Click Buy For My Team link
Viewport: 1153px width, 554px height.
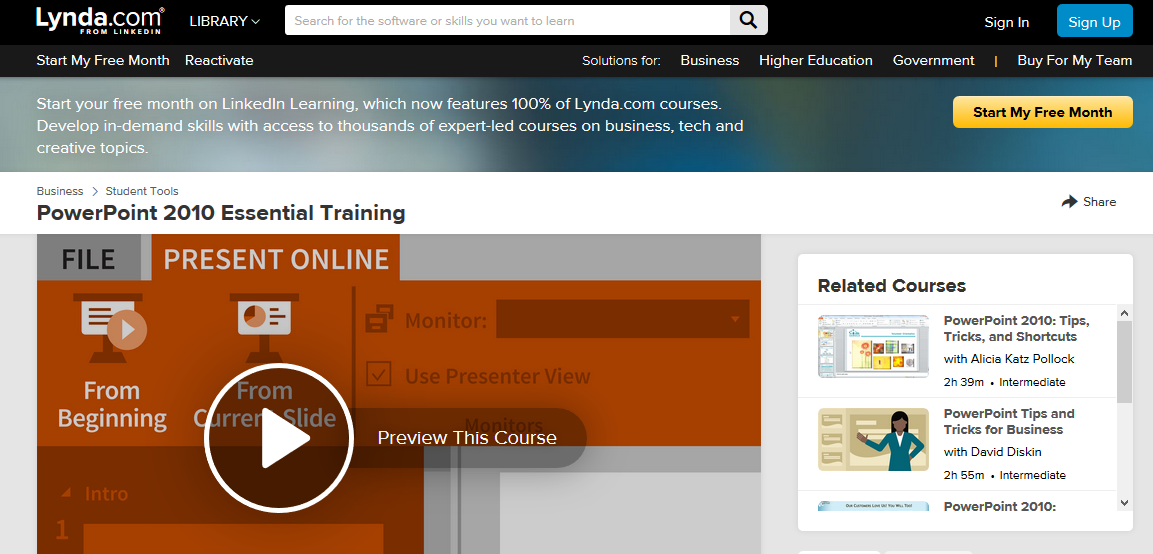1074,60
